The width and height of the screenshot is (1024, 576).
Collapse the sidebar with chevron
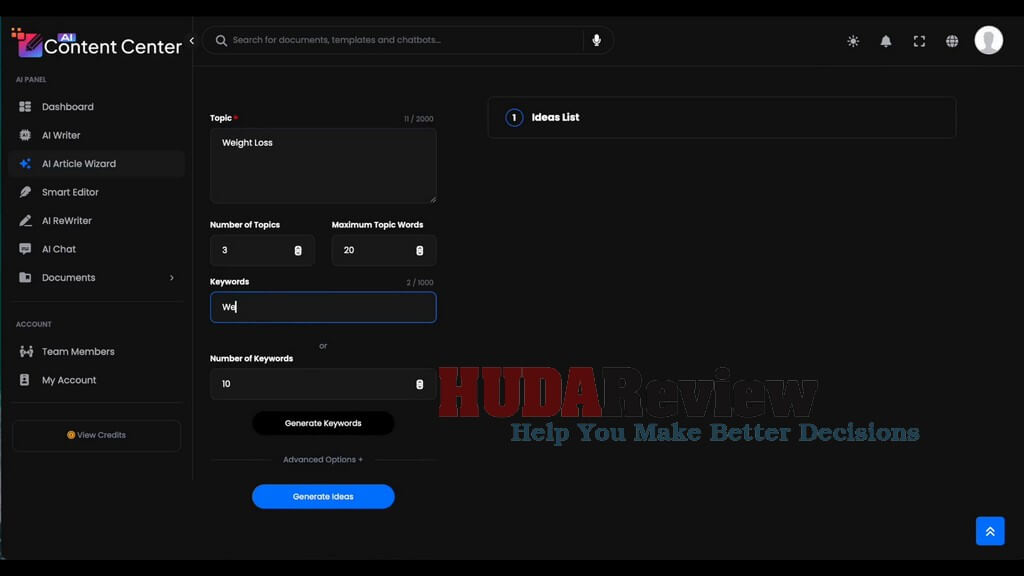[191, 40]
